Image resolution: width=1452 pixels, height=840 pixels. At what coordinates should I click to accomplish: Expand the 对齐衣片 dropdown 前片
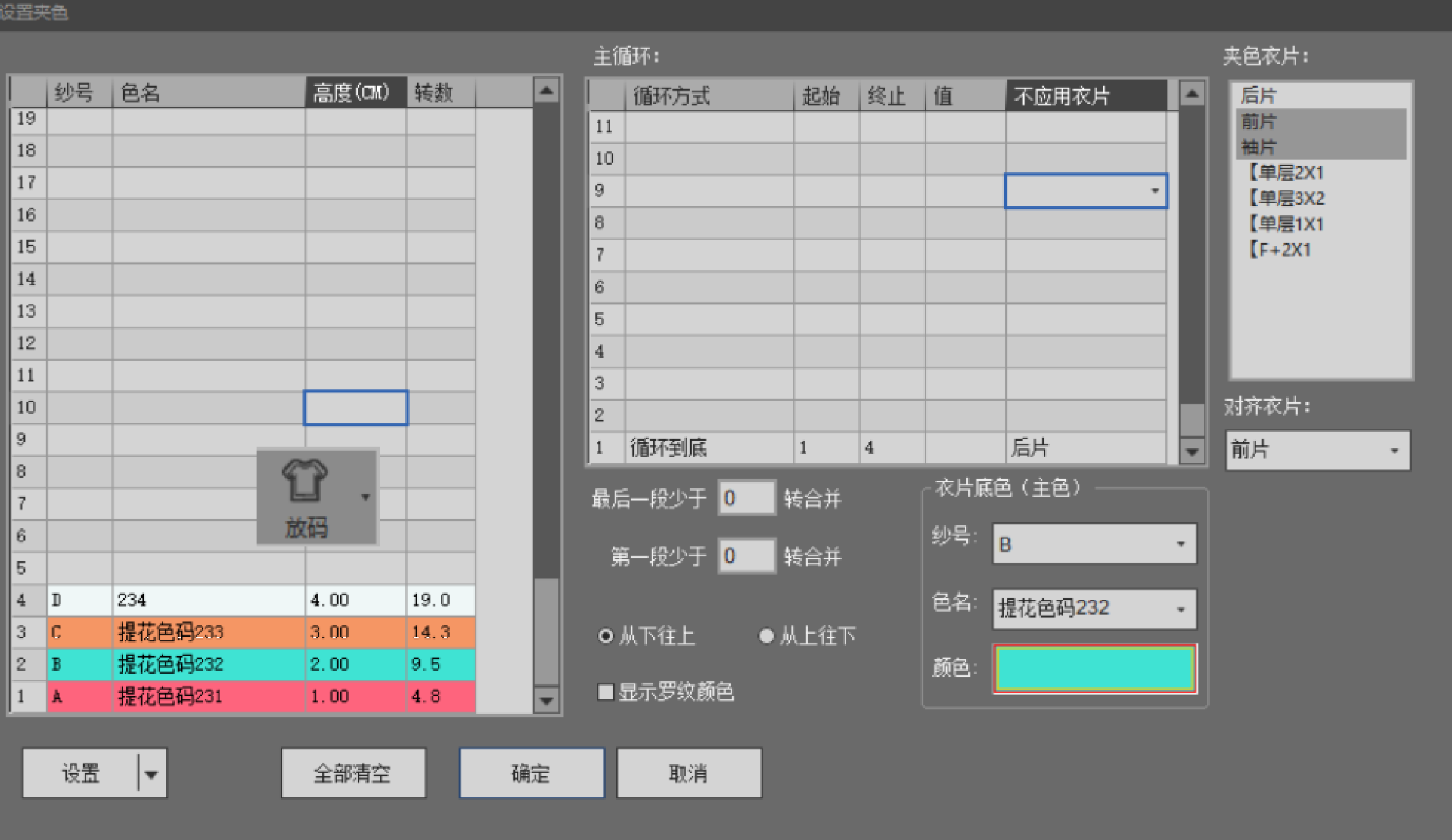click(1394, 451)
